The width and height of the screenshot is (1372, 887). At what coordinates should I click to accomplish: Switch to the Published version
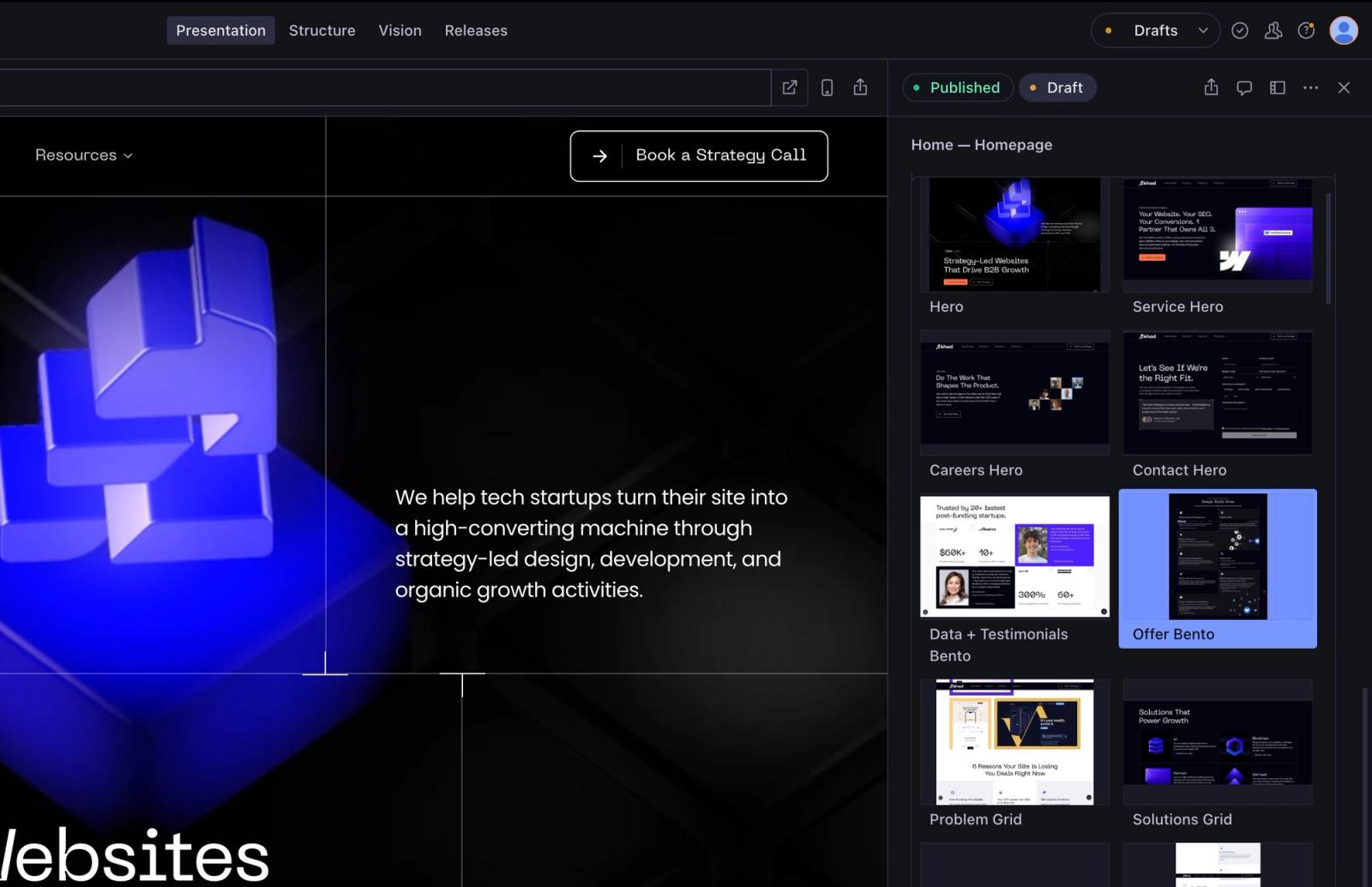point(957,87)
